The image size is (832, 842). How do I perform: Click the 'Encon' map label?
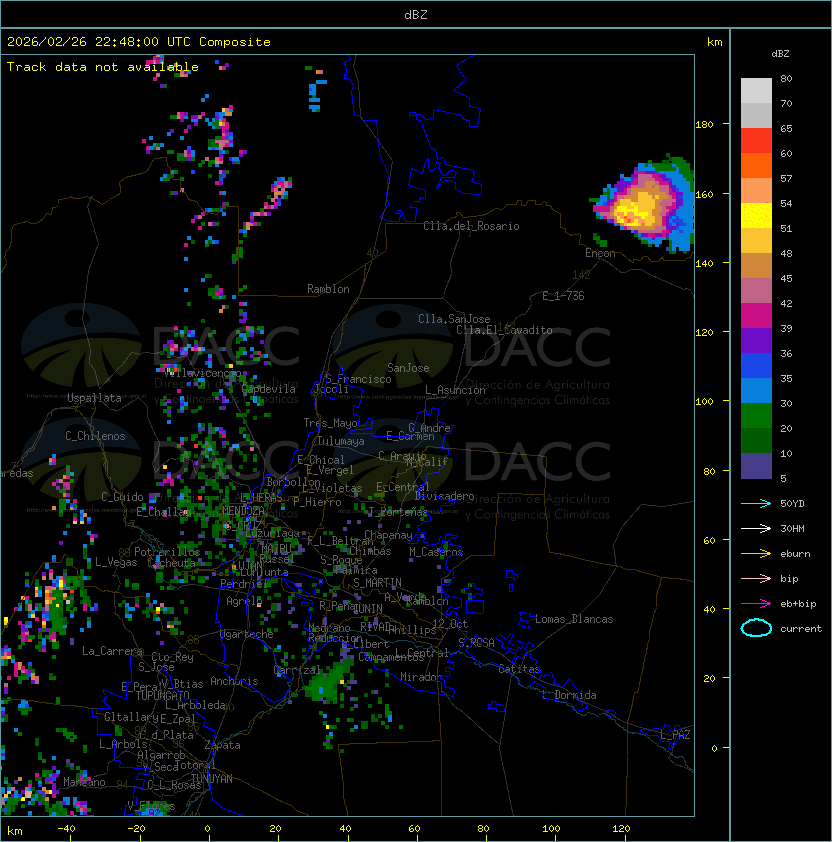600,253
